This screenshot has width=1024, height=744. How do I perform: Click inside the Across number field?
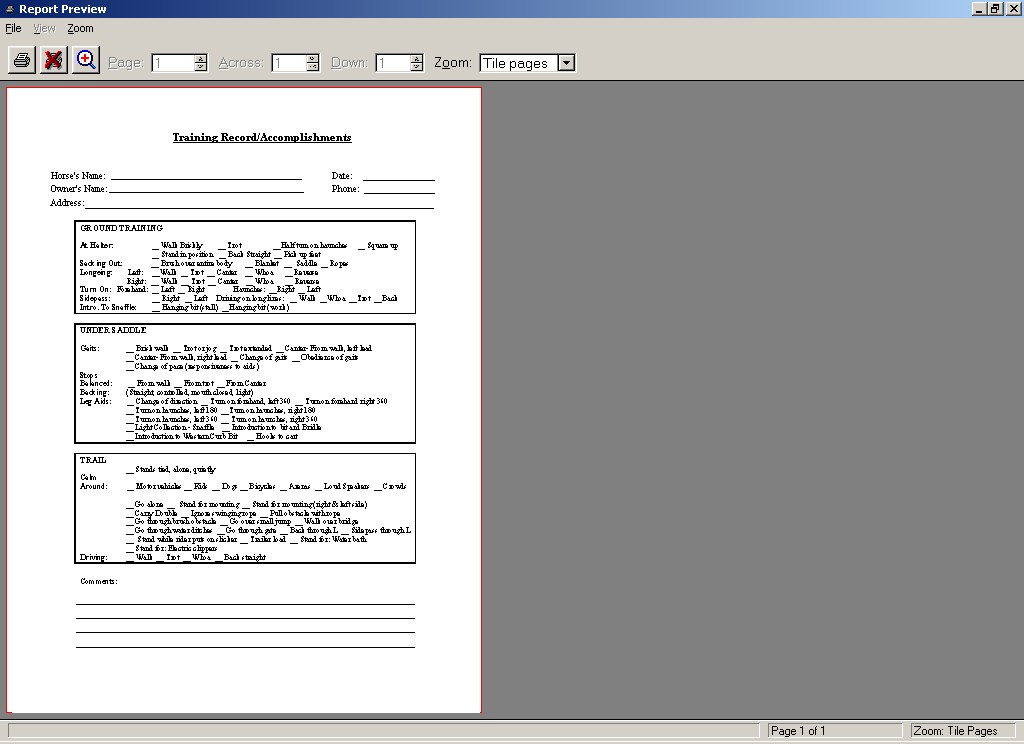click(288, 63)
